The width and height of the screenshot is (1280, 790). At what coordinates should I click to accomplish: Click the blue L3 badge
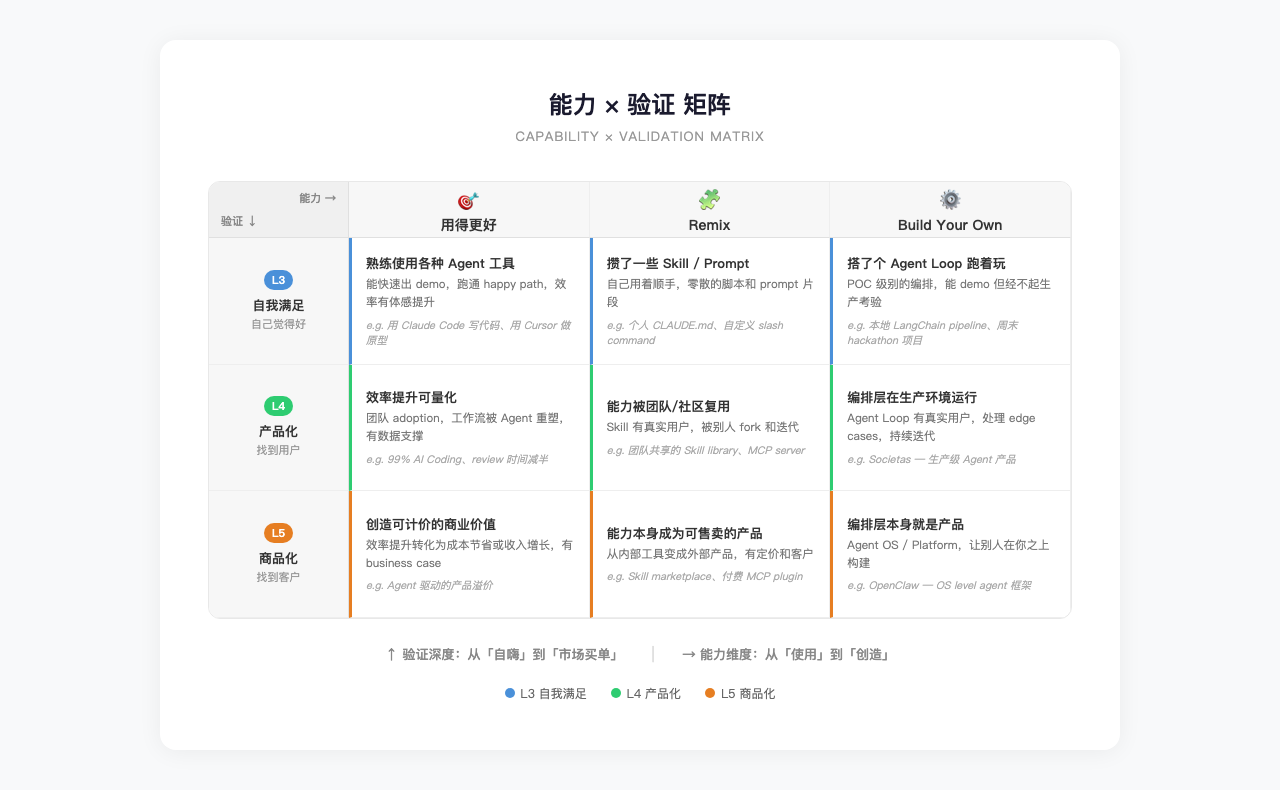click(x=278, y=280)
